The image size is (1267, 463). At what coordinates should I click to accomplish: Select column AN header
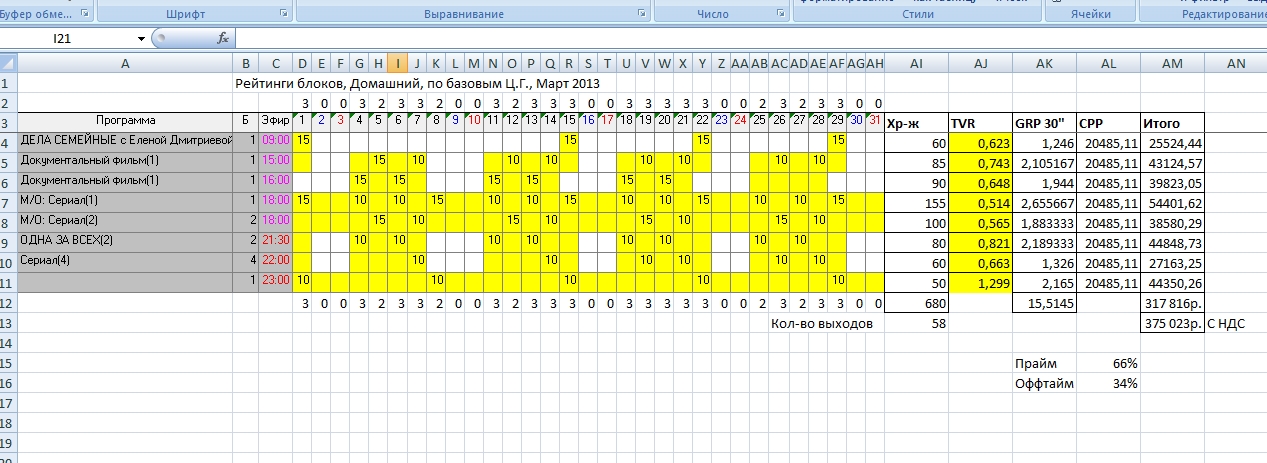click(1236, 64)
